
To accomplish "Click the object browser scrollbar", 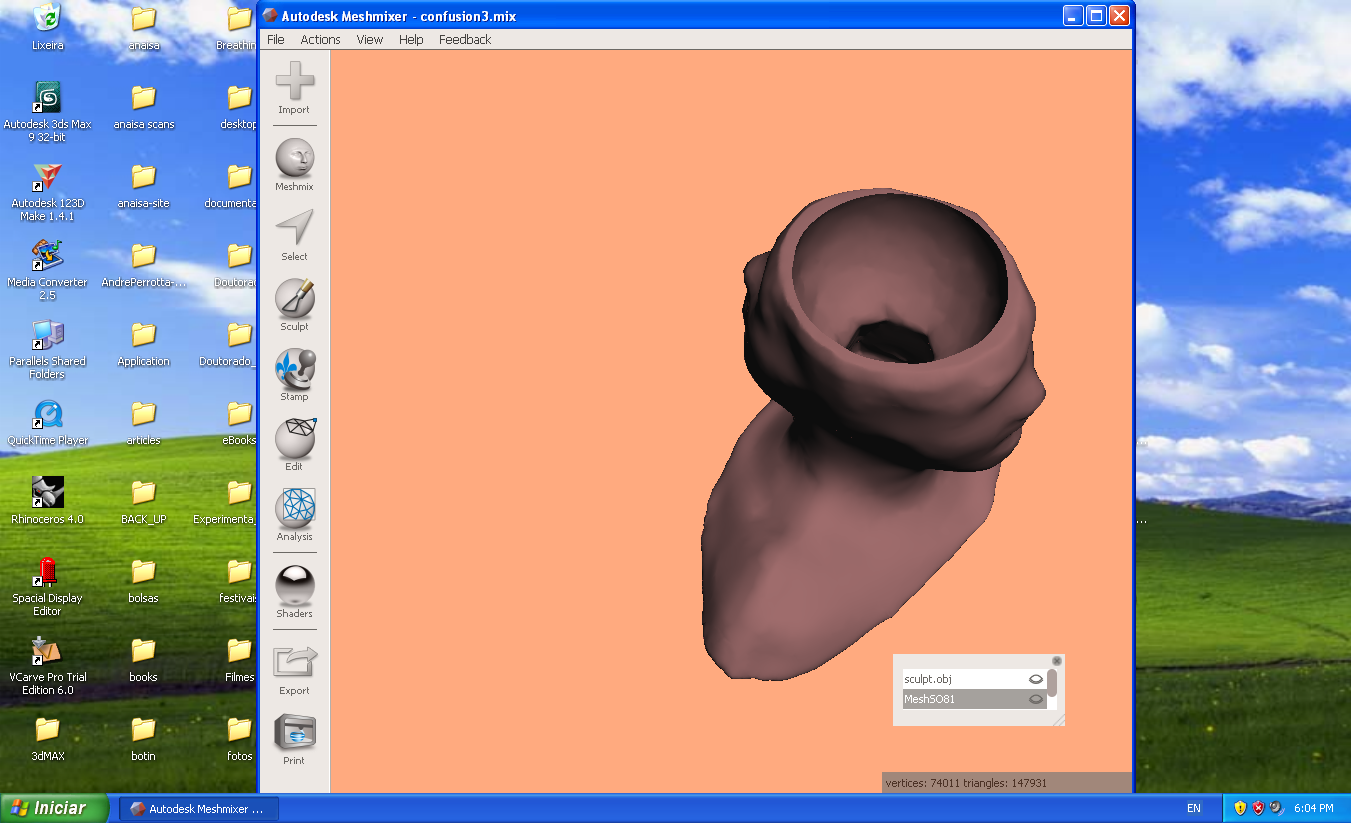I will click(x=1052, y=684).
